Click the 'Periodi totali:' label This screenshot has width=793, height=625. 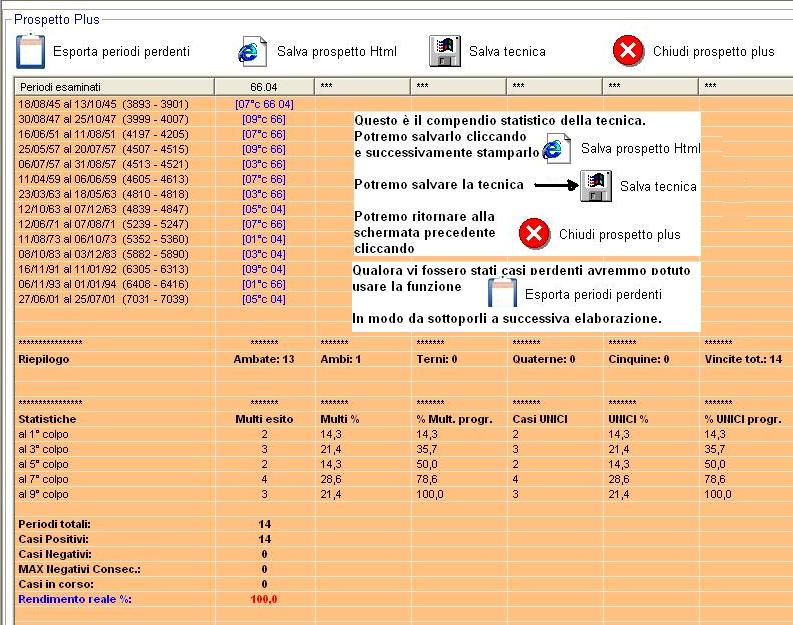click(x=55, y=524)
